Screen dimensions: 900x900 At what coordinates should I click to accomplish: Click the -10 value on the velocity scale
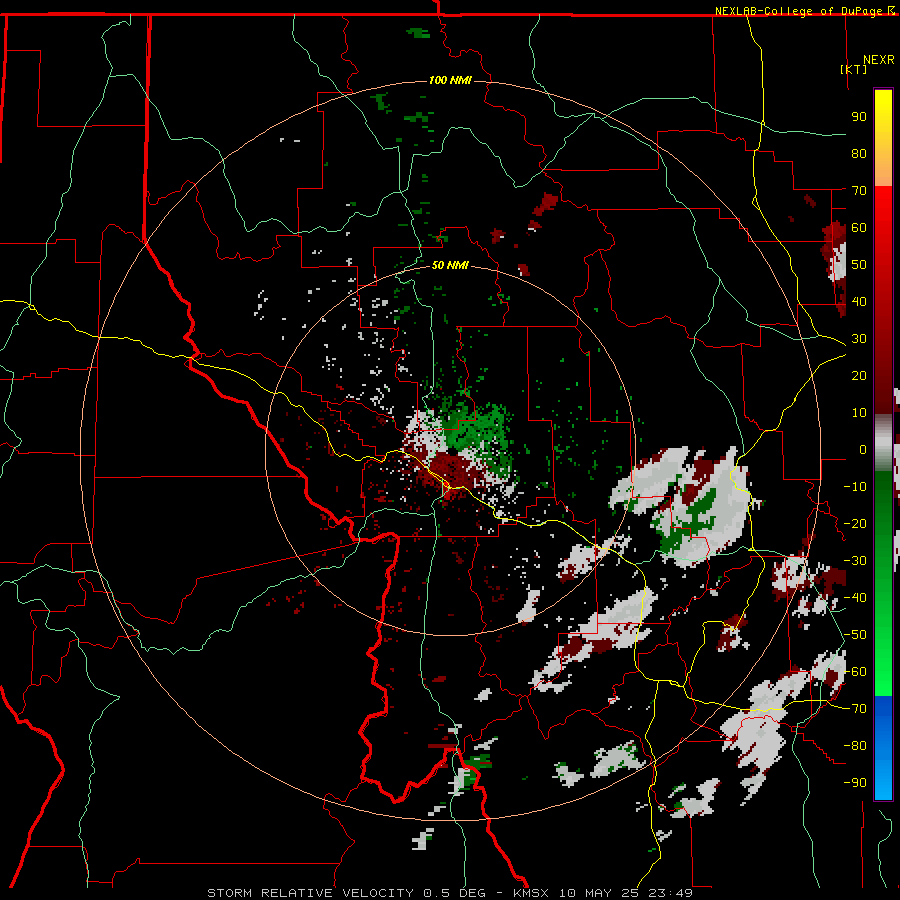[x=855, y=487]
